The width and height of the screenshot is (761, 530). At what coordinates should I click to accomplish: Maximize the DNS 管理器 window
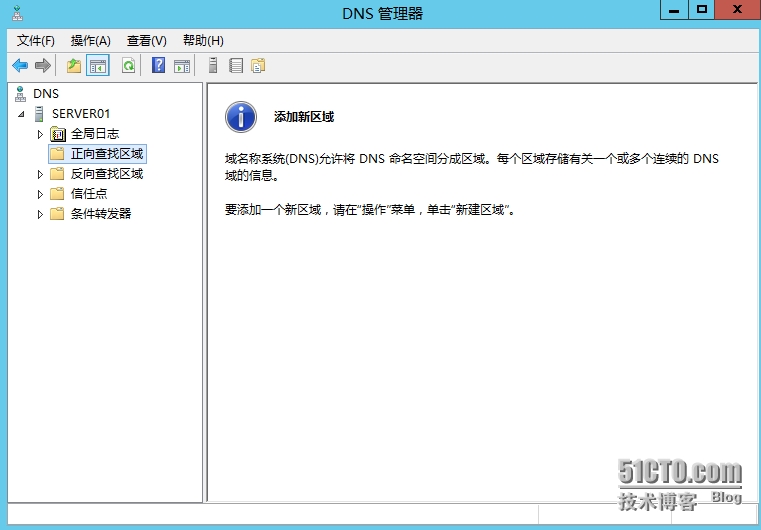702,10
